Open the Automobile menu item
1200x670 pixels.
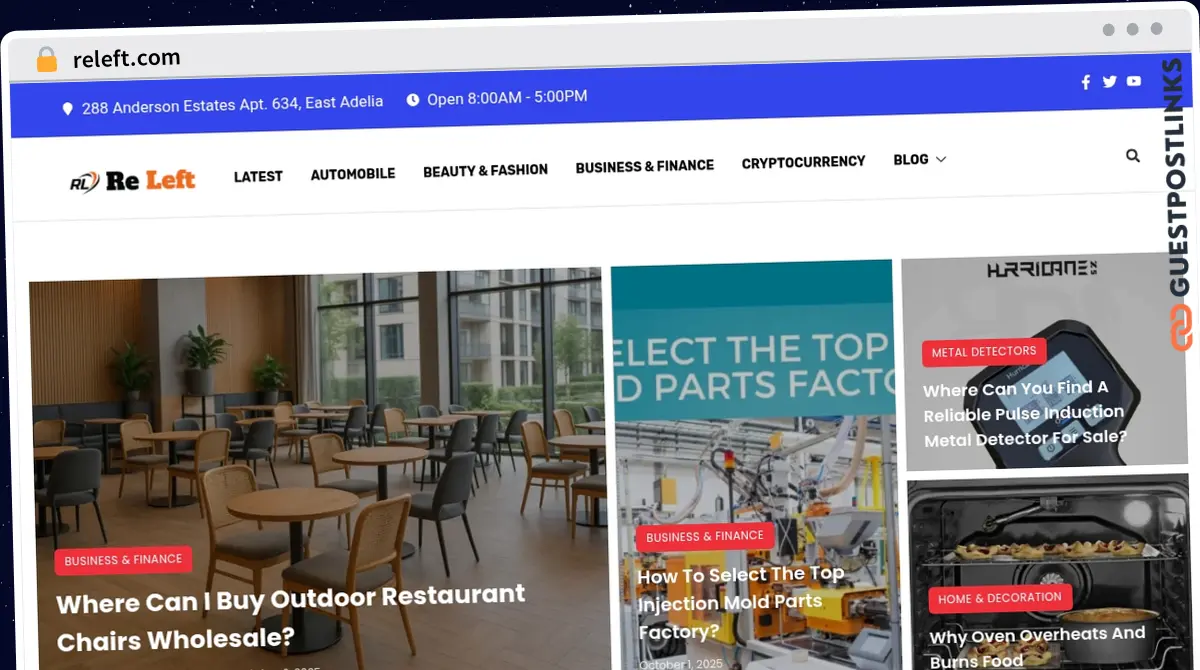353,174
